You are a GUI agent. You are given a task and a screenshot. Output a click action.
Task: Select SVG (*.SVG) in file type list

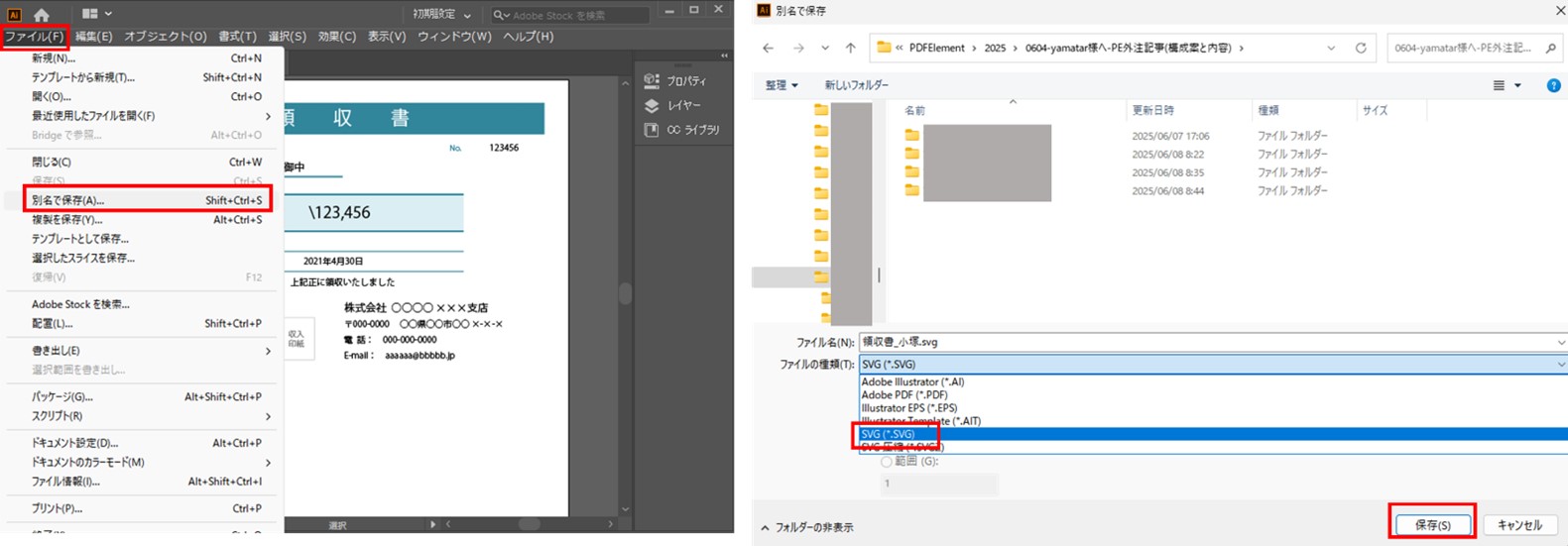[1213, 435]
